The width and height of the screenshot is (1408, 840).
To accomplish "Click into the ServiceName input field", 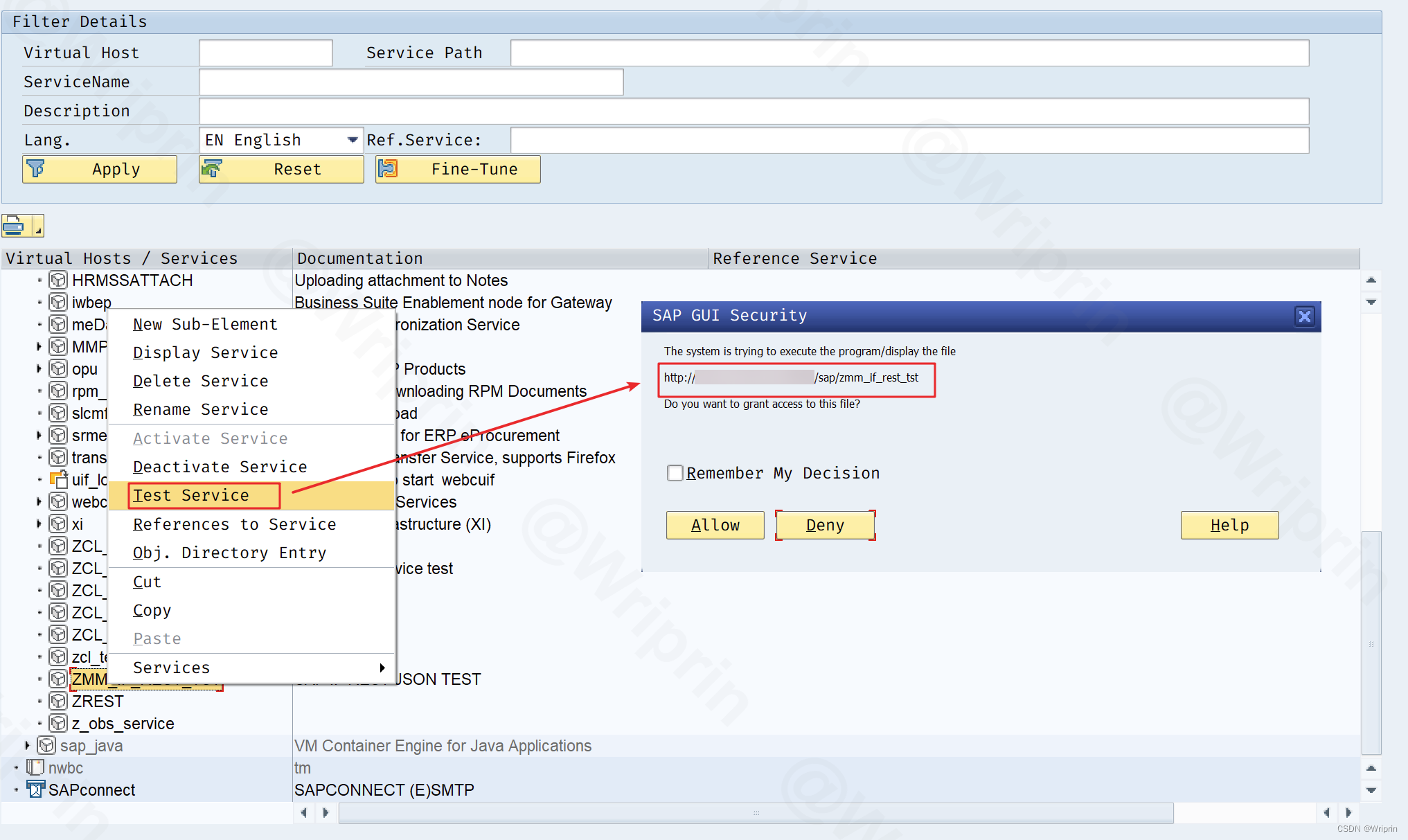I will coord(411,82).
